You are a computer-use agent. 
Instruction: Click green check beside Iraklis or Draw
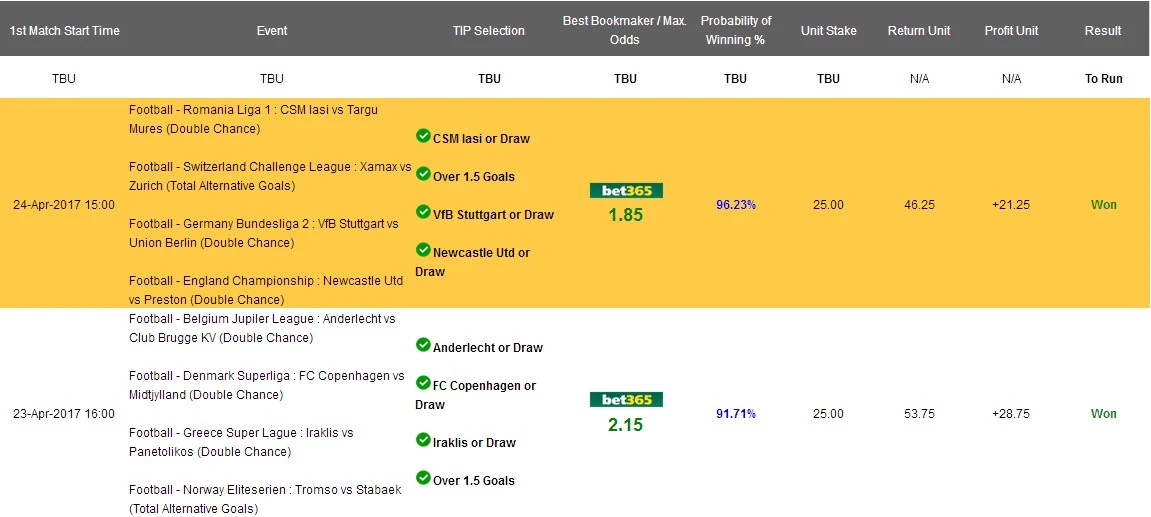(423, 440)
